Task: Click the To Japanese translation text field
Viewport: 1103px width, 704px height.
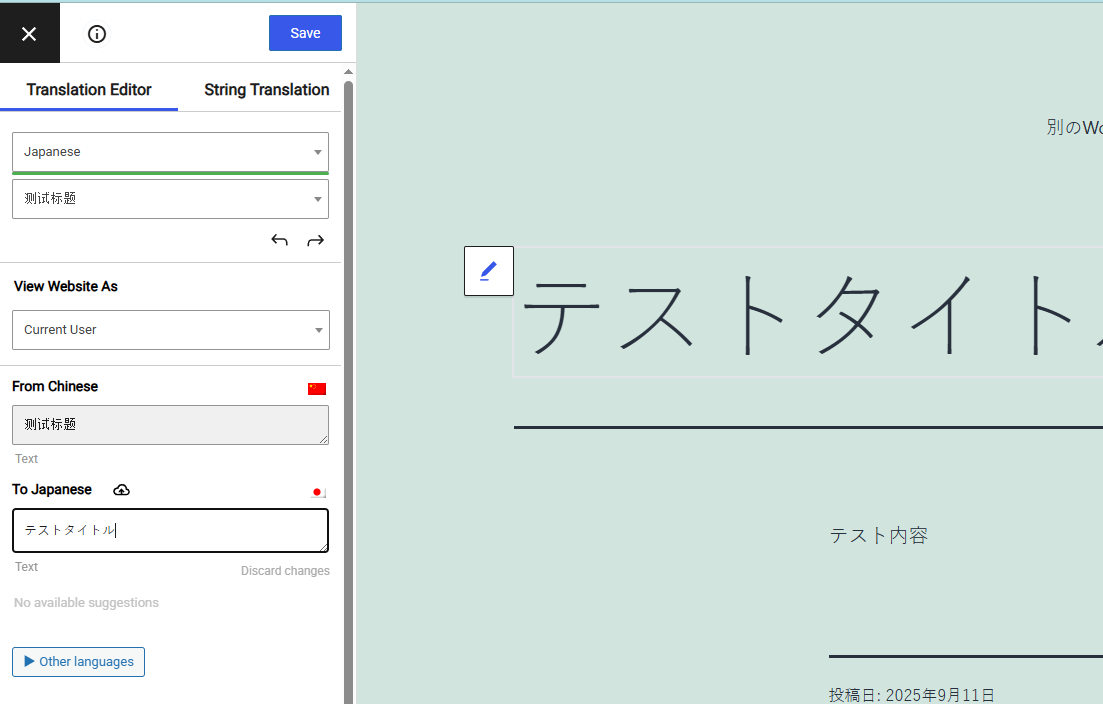Action: 170,531
